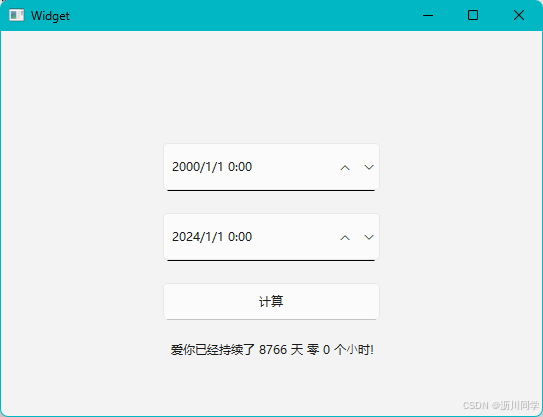Maximize the Widget window
Viewport: 543px width, 417px height.
click(473, 15)
